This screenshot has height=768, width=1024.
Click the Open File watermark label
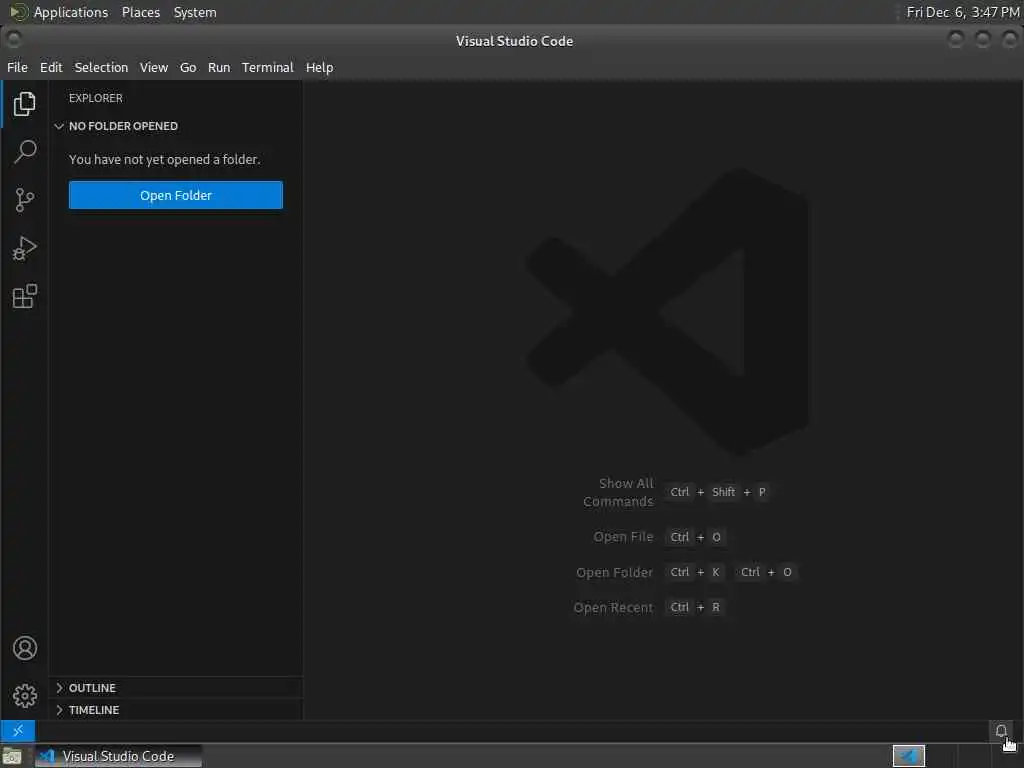[x=623, y=537]
